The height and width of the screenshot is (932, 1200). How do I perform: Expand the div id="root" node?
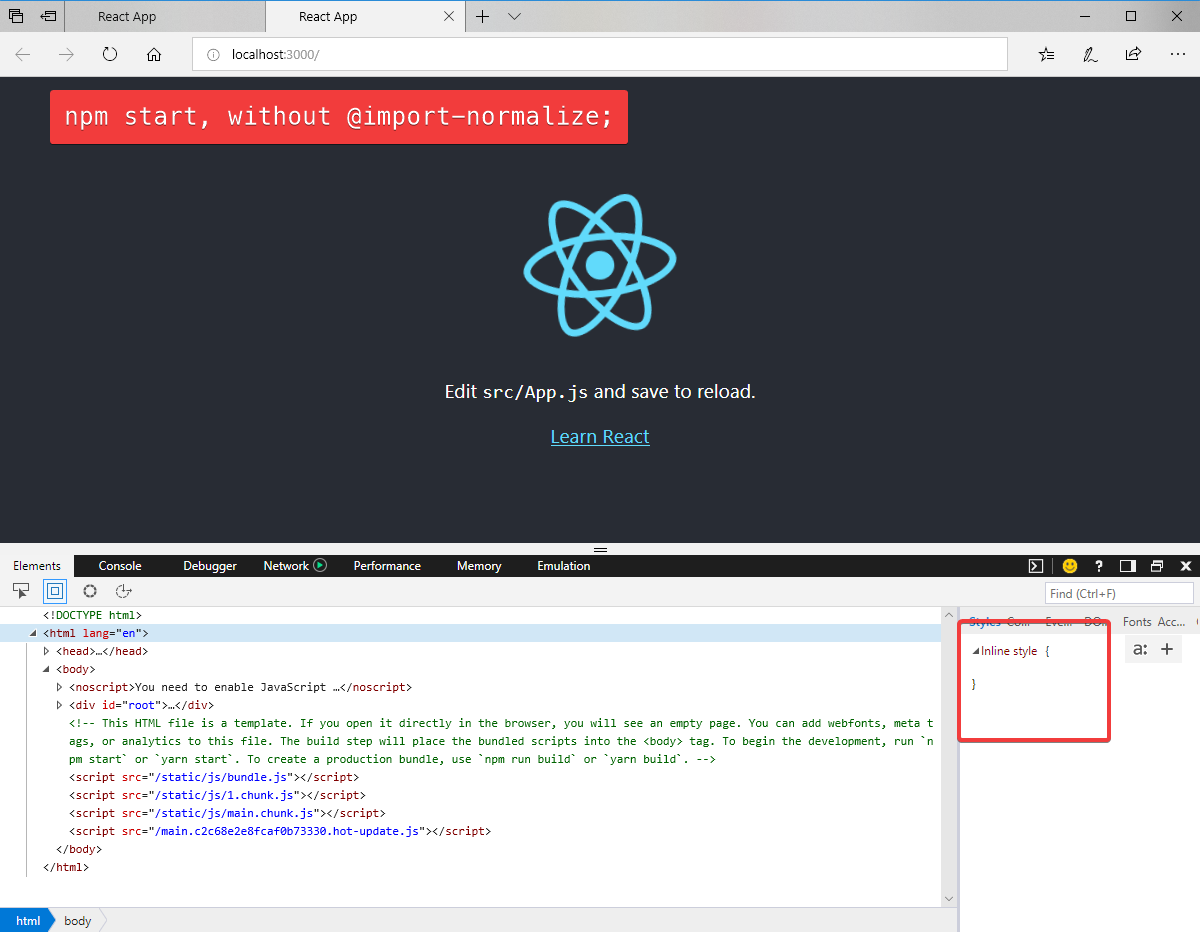pyautogui.click(x=59, y=705)
